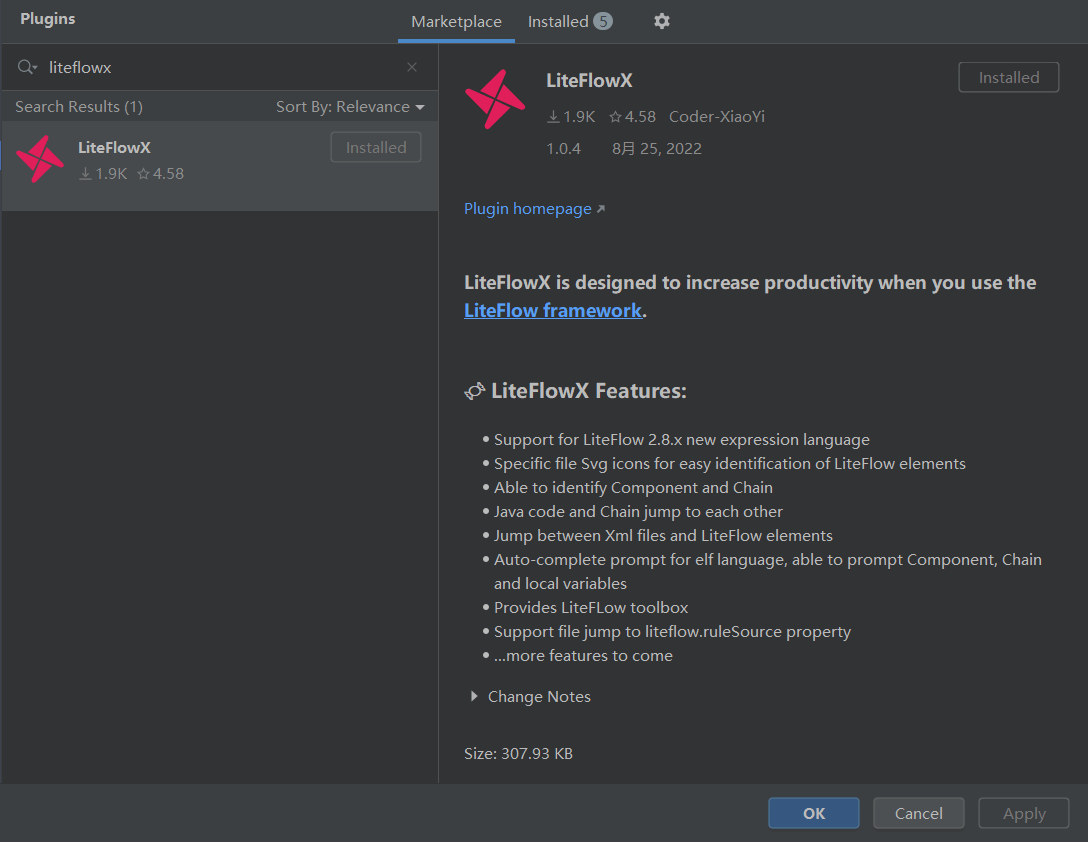1088x842 pixels.
Task: Focus the plugin search field with liteflowx
Action: pos(222,67)
